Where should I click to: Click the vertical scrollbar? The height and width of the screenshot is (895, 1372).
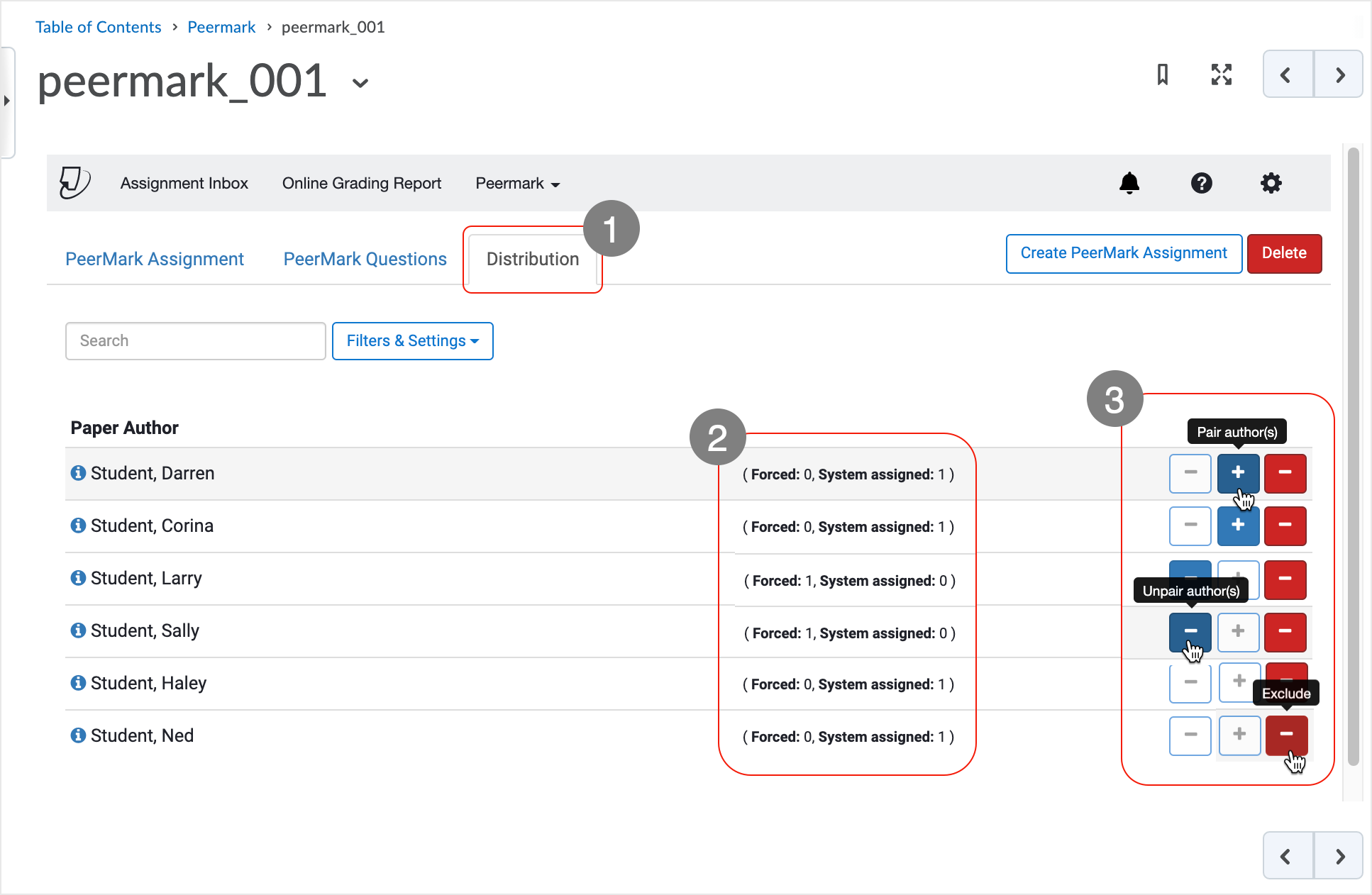[x=1353, y=457]
